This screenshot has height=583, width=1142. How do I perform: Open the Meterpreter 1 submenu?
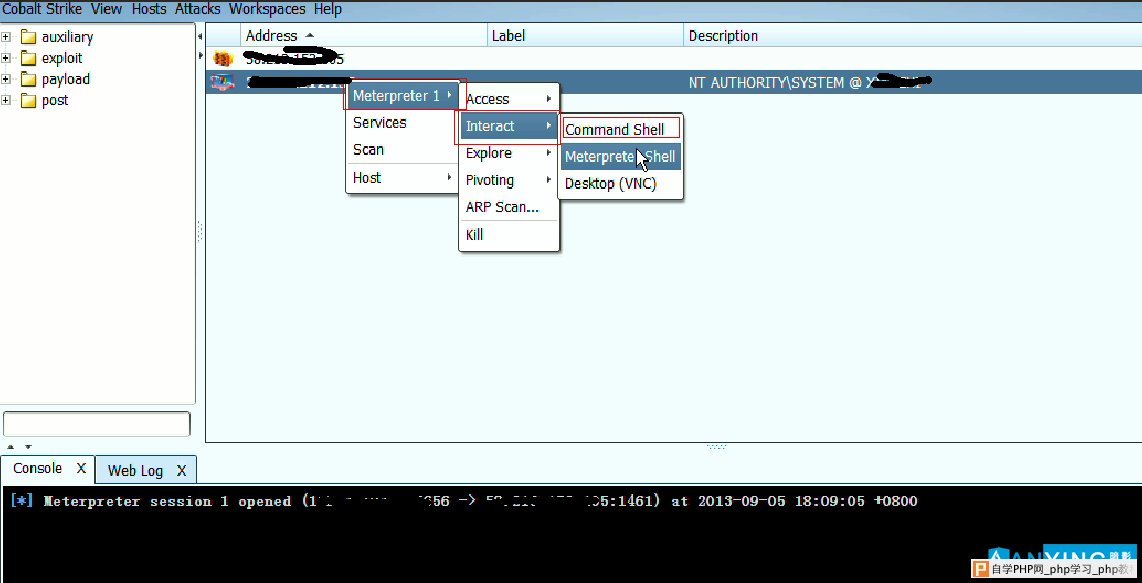tap(403, 96)
